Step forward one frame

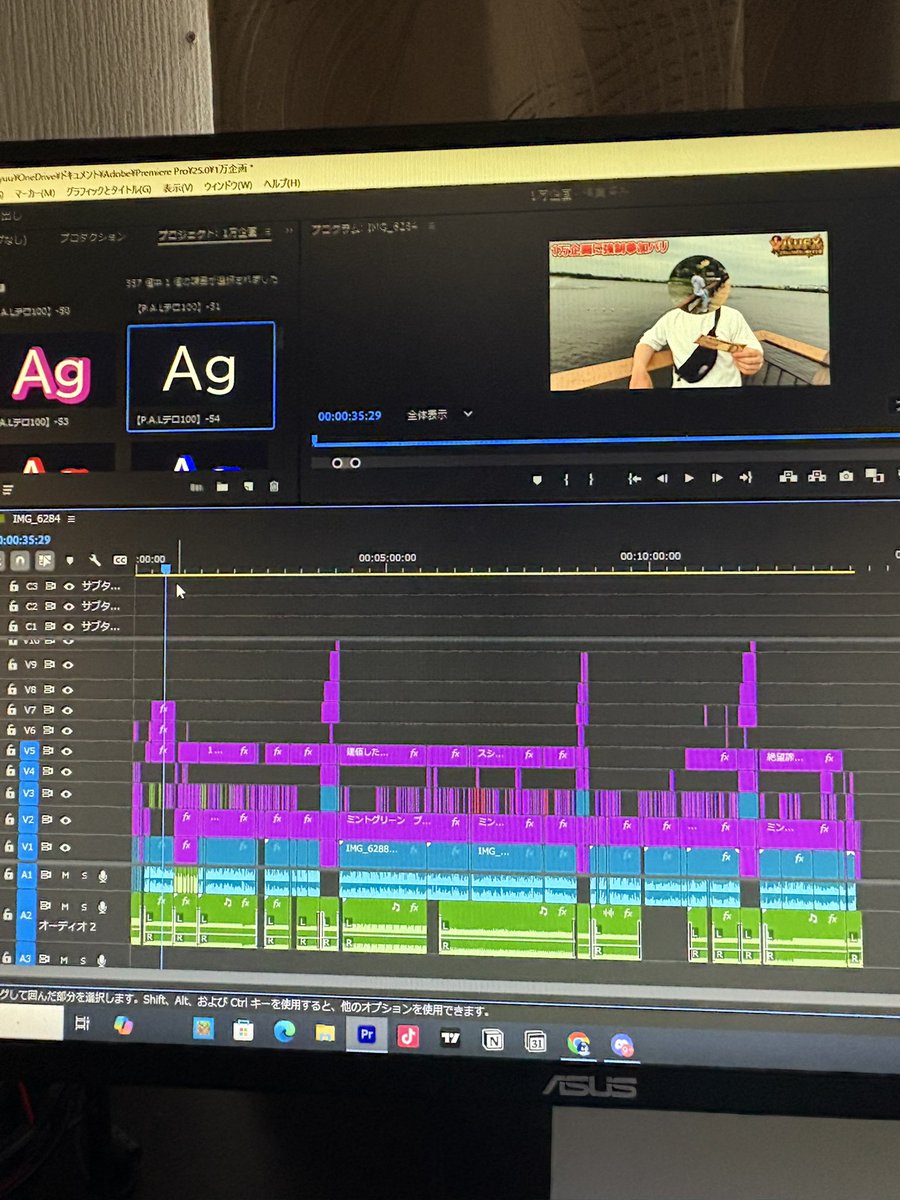(x=717, y=479)
